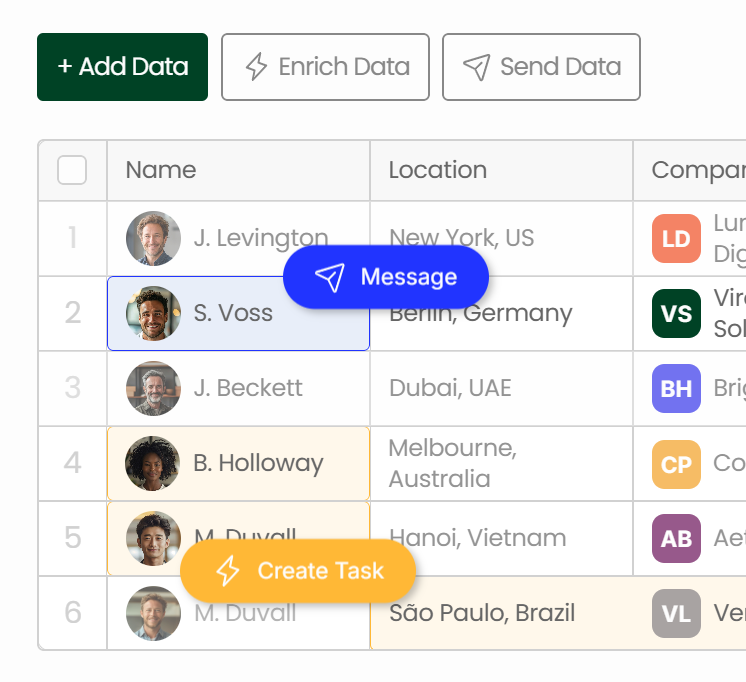Click the gray VL company badge
Screen dimensions: 746x682
[676, 613]
